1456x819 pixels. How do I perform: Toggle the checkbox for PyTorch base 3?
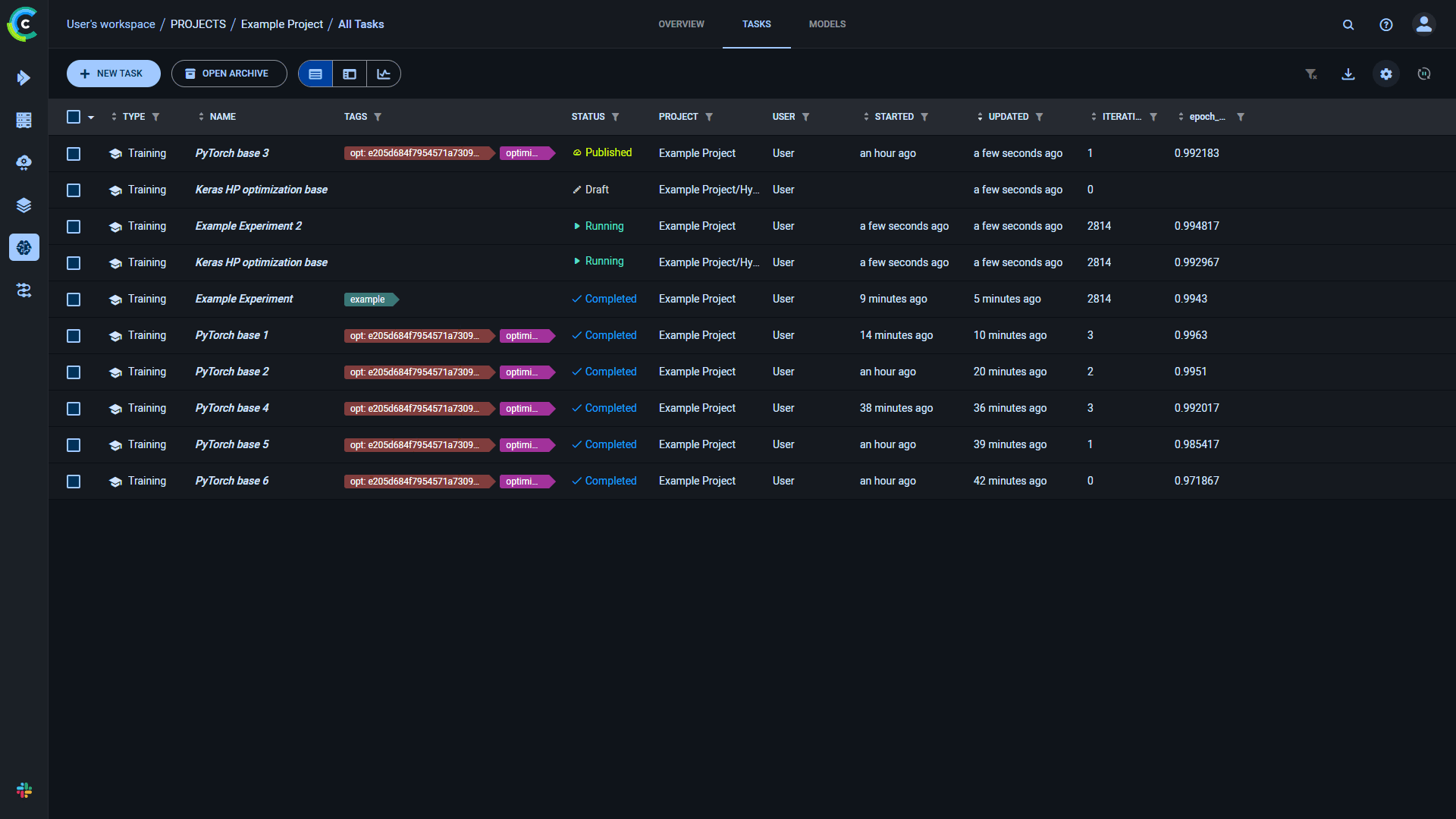tap(74, 153)
